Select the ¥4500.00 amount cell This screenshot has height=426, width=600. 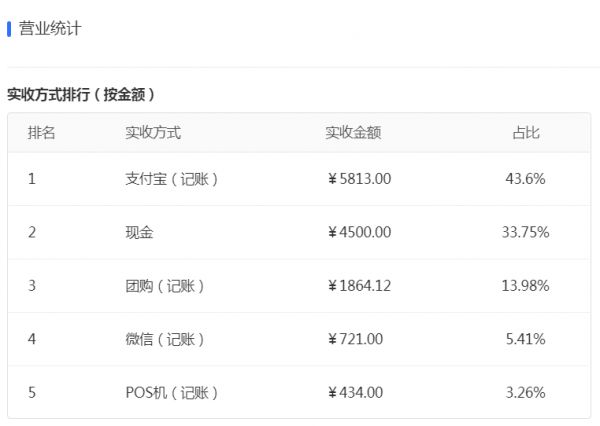[359, 232]
